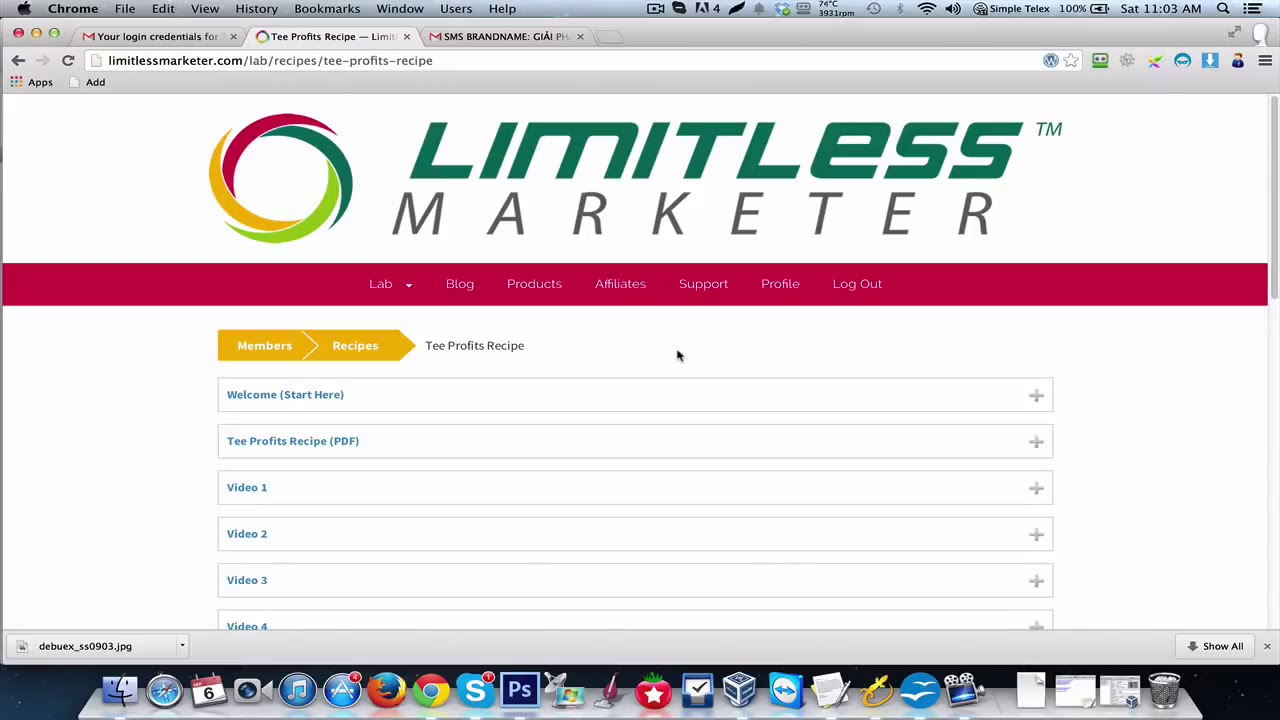Expand Video 3 with its plus icon
Viewport: 1280px width, 720px height.
(1036, 581)
